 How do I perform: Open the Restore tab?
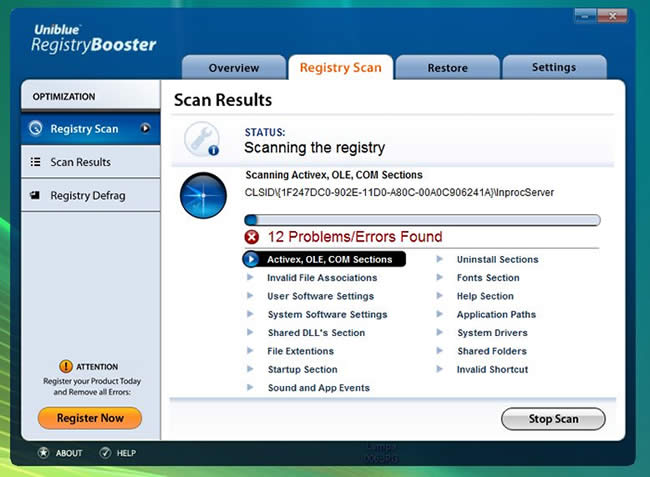coord(447,67)
